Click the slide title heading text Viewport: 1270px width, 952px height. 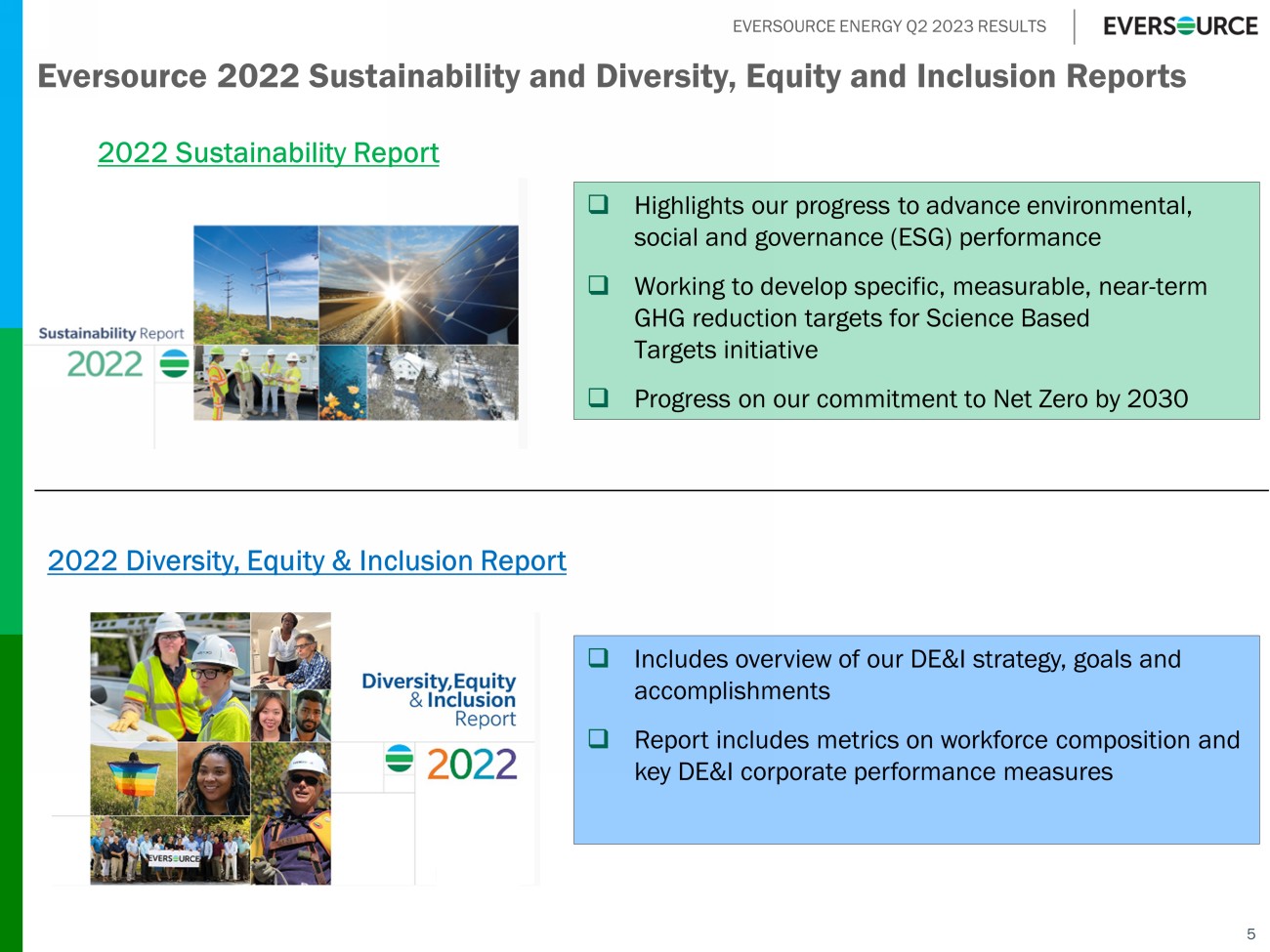click(x=612, y=76)
